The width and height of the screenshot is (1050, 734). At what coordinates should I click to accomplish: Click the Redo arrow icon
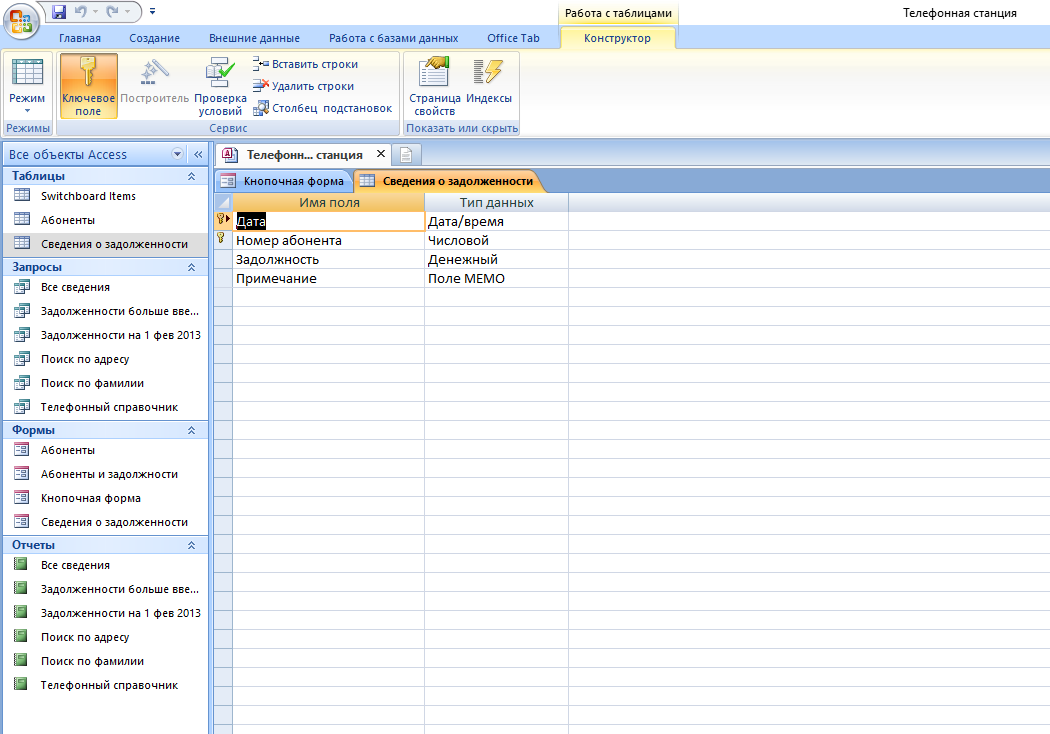(x=112, y=11)
